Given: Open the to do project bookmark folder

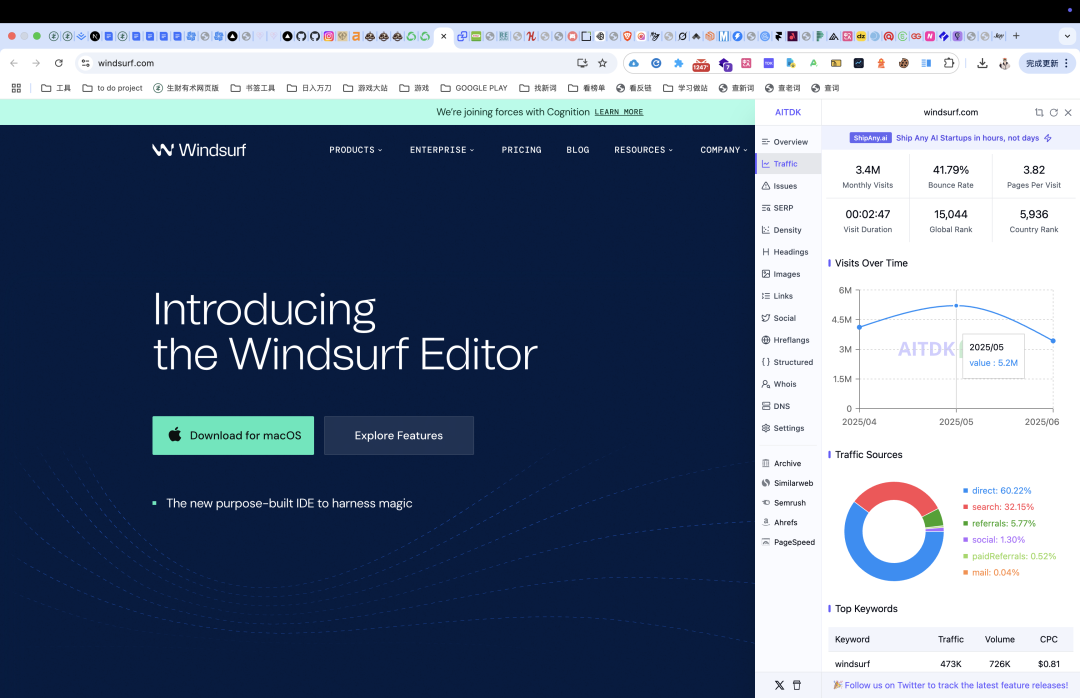Looking at the screenshot, I should pos(112,88).
